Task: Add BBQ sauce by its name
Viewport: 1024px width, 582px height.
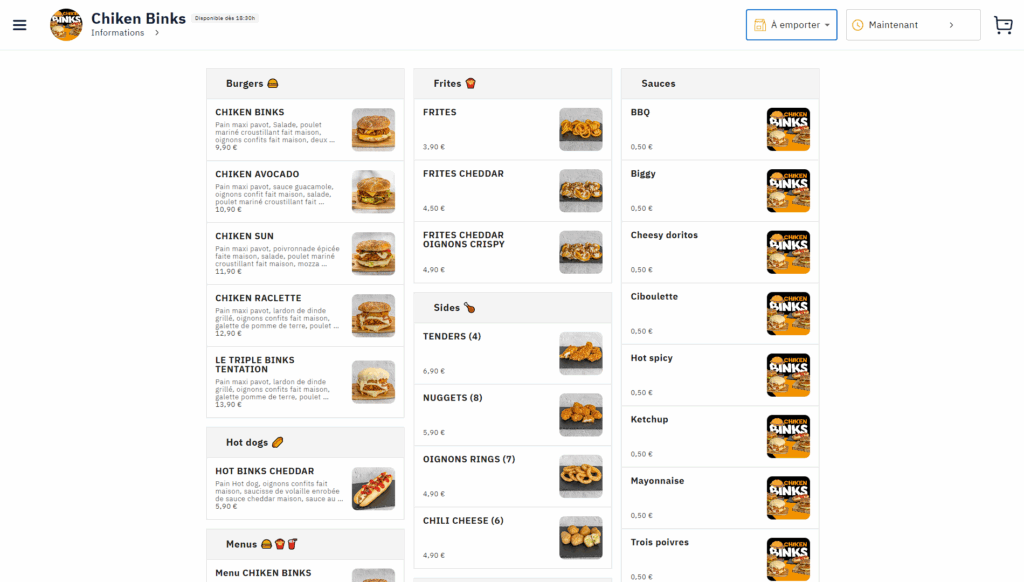Action: [x=640, y=112]
